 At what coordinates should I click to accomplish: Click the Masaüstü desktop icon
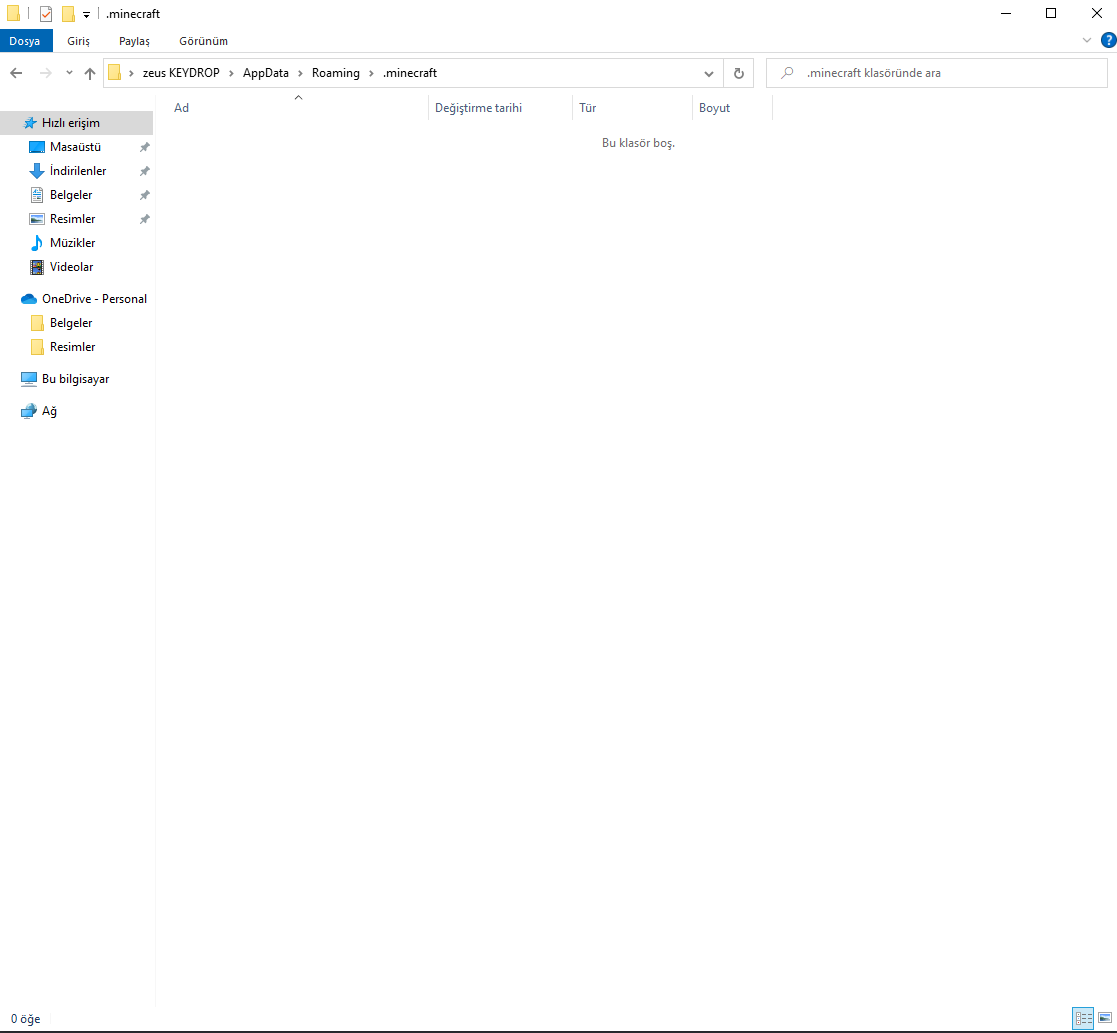point(36,147)
